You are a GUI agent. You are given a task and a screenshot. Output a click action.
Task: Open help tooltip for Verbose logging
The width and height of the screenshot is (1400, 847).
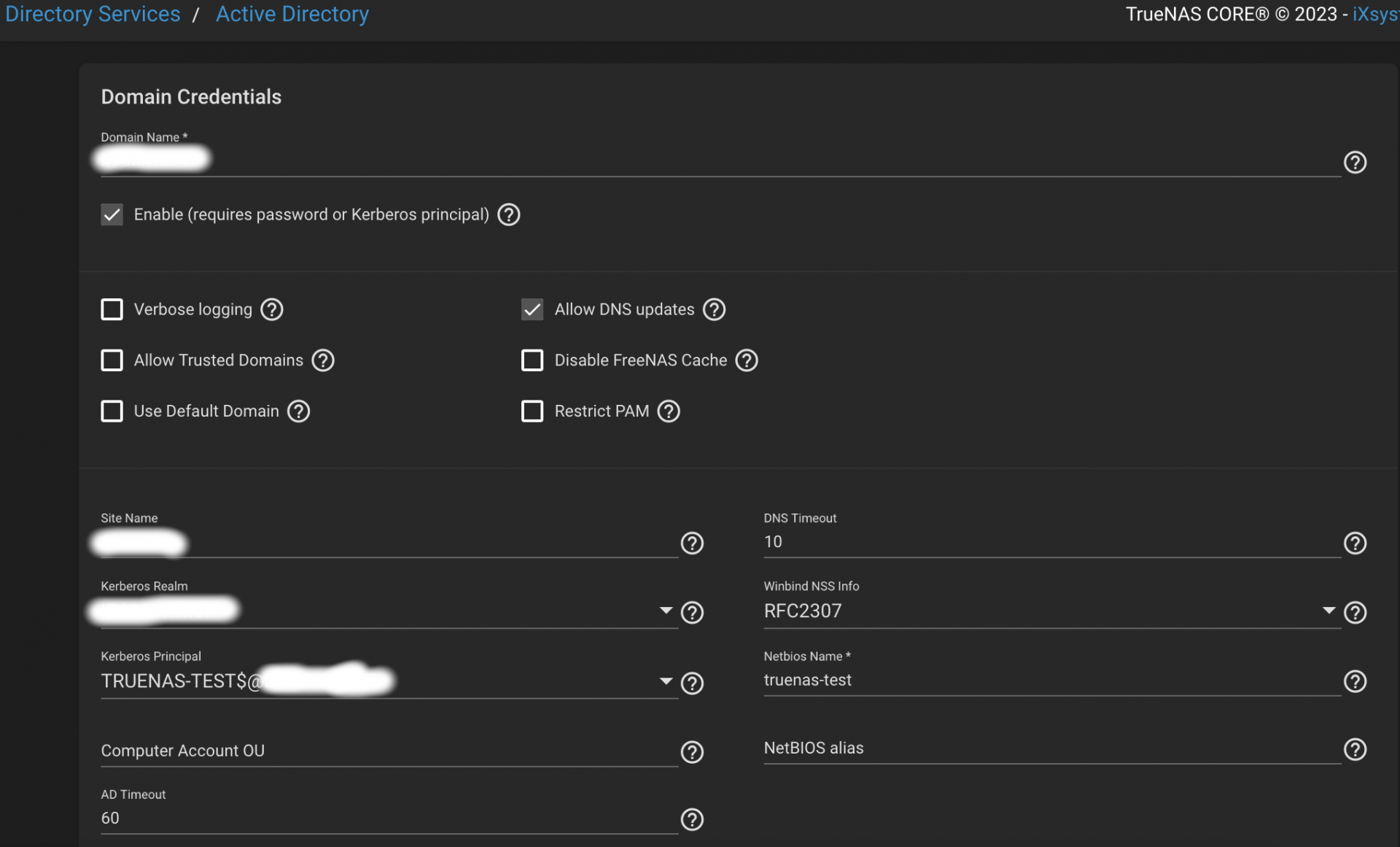(x=272, y=309)
